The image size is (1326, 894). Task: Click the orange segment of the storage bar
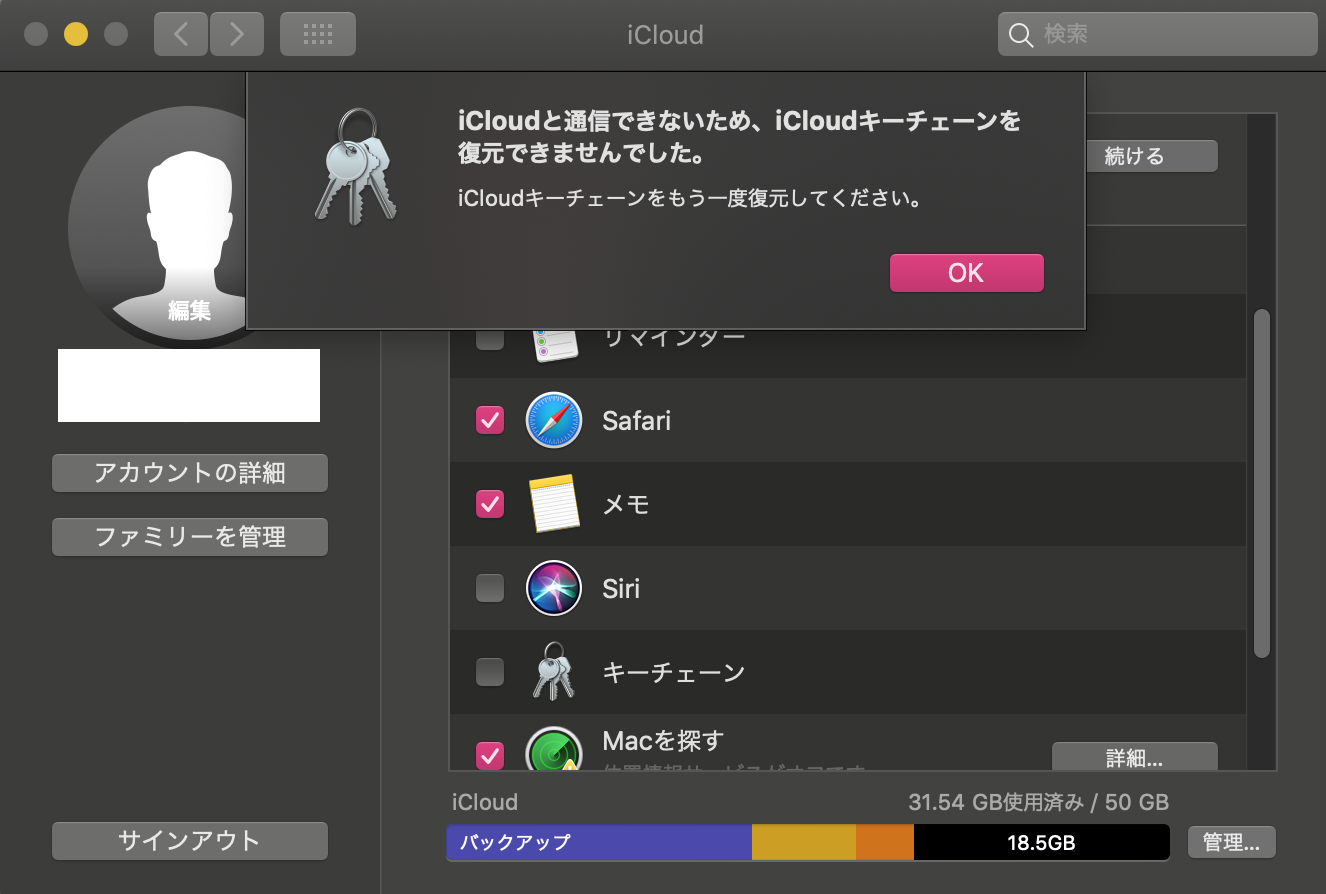(x=885, y=842)
